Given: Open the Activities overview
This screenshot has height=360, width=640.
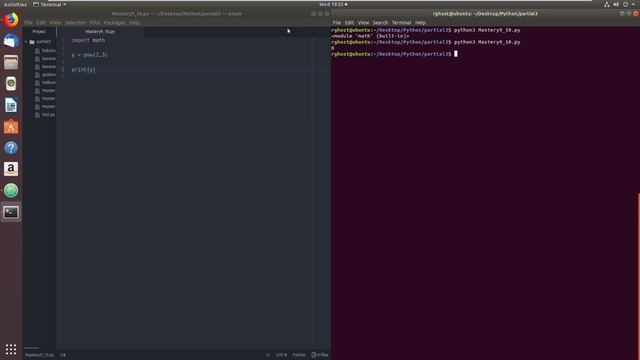Looking at the screenshot, I should tap(15, 4).
